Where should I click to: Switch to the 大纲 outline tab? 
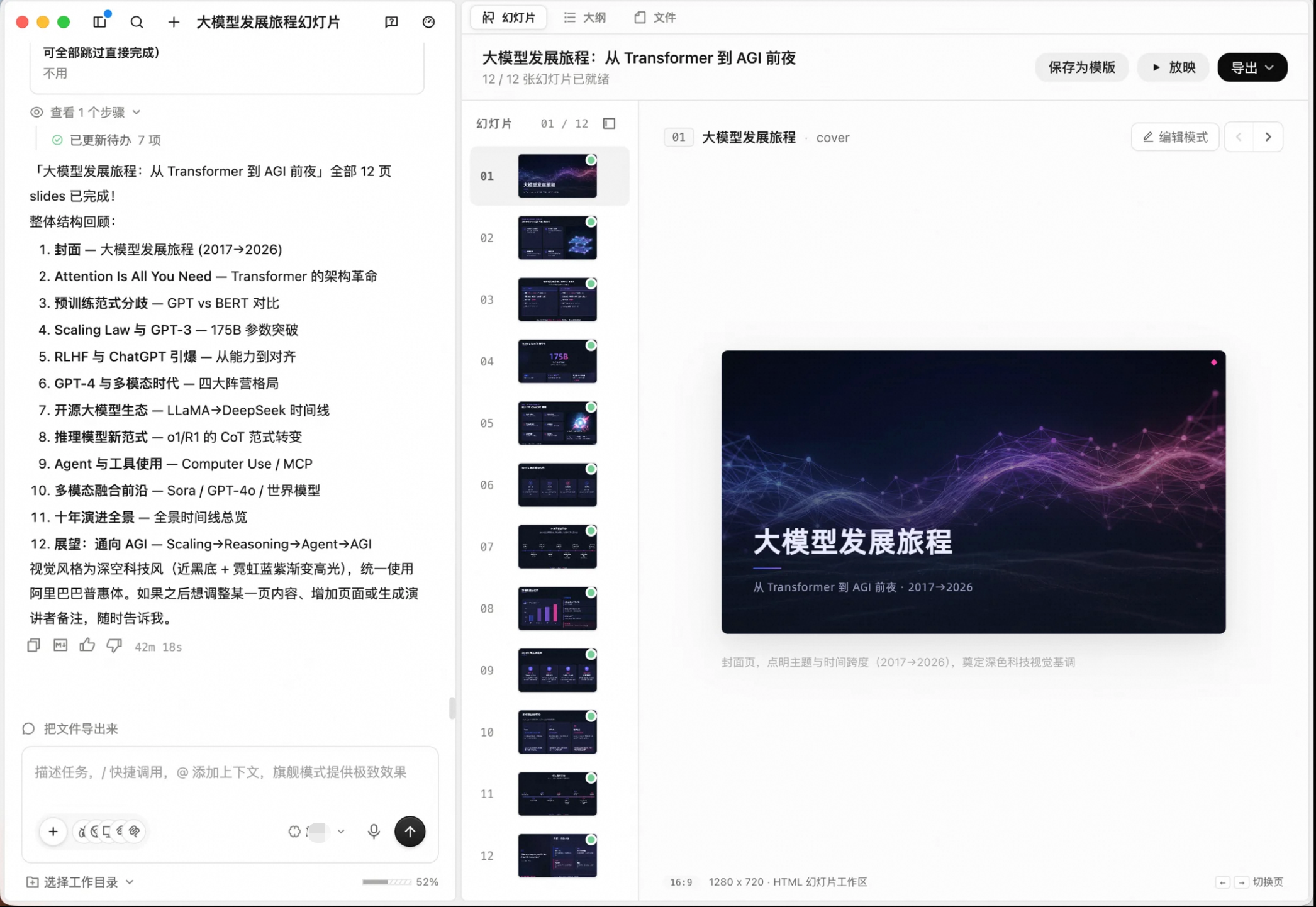pyautogui.click(x=585, y=18)
